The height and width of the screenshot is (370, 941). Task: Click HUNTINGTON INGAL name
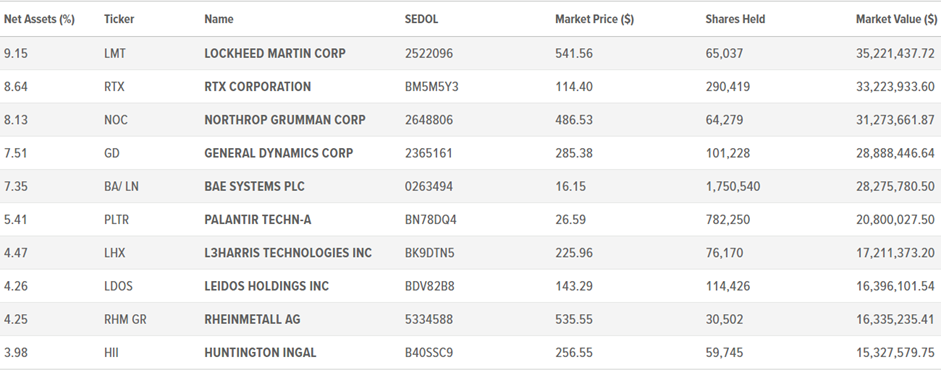(260, 353)
